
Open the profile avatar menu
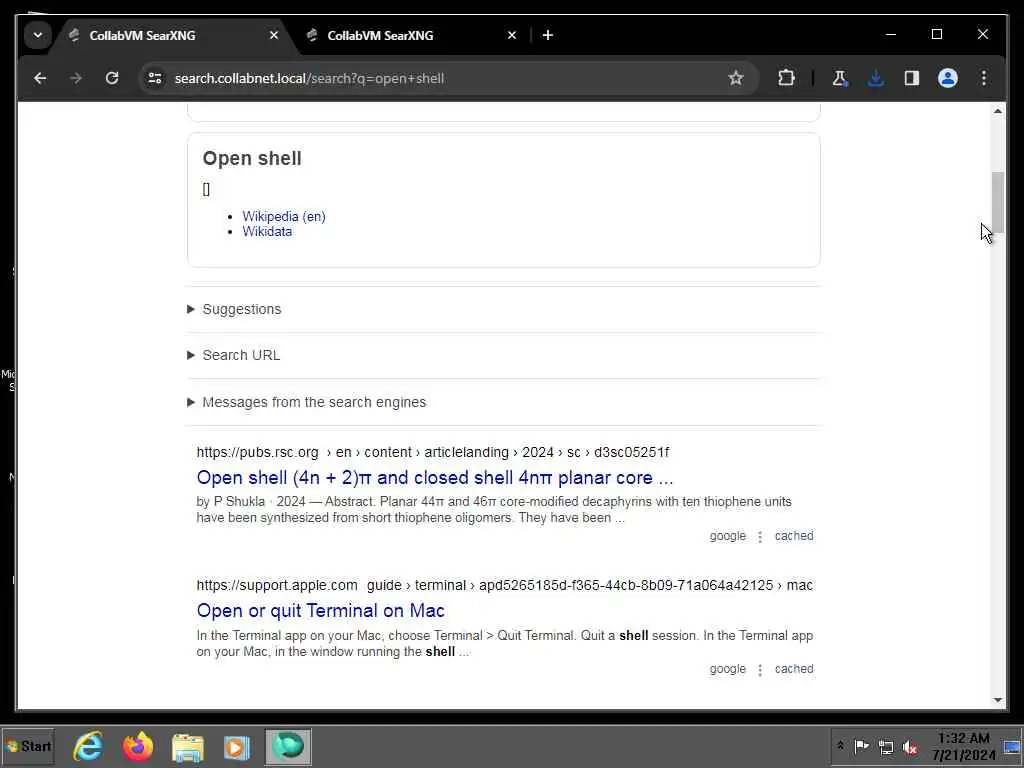tap(948, 78)
